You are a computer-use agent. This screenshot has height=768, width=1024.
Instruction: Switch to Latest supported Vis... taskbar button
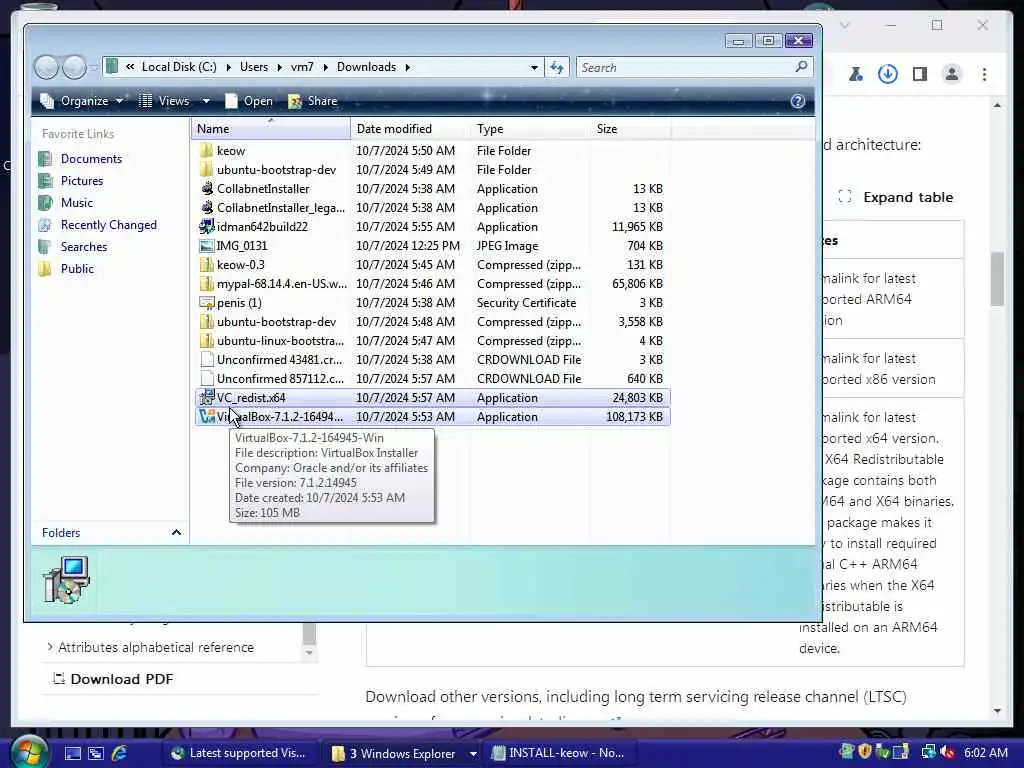click(239, 753)
